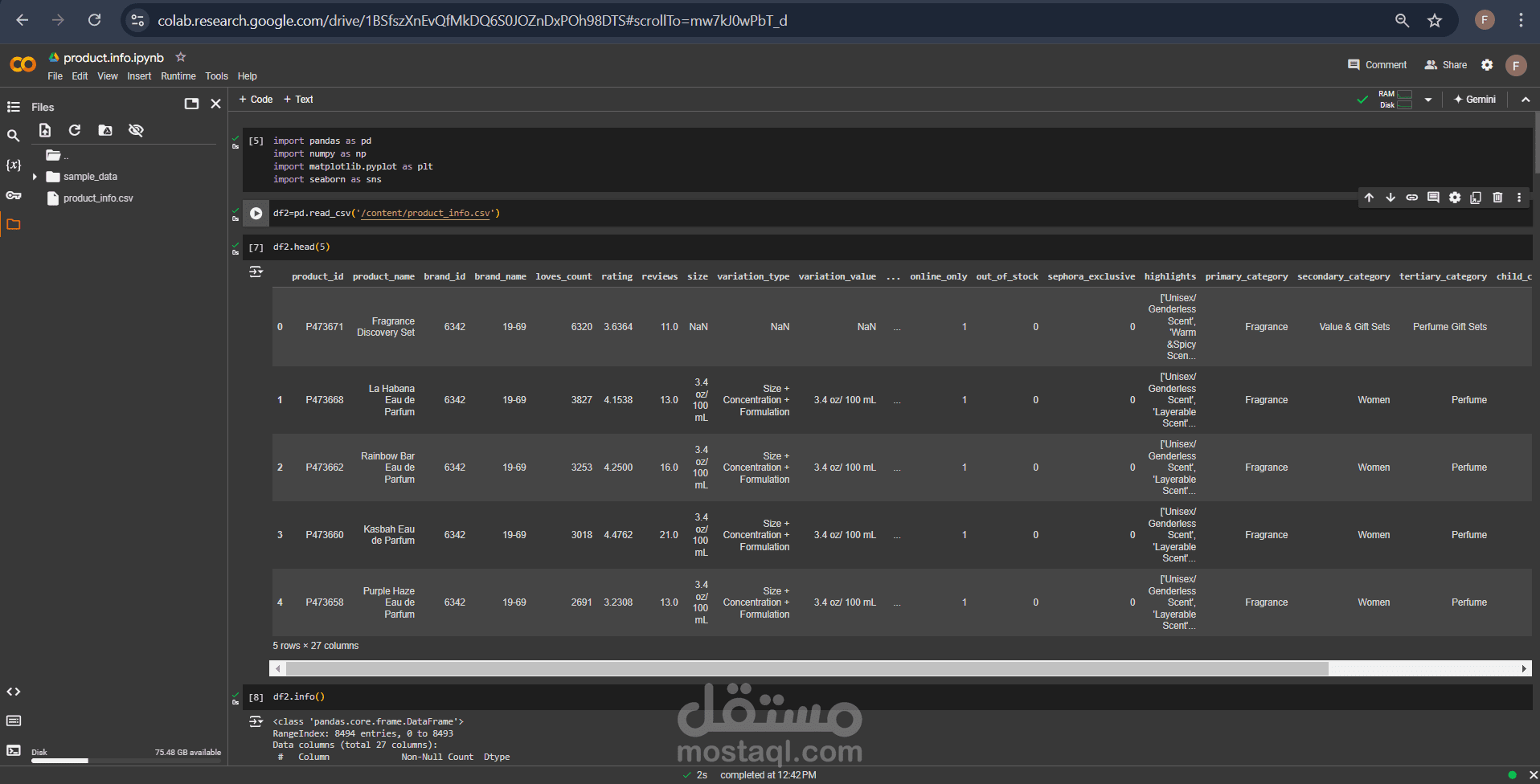Click the RAM Disk usage indicator

pyautogui.click(x=1395, y=100)
